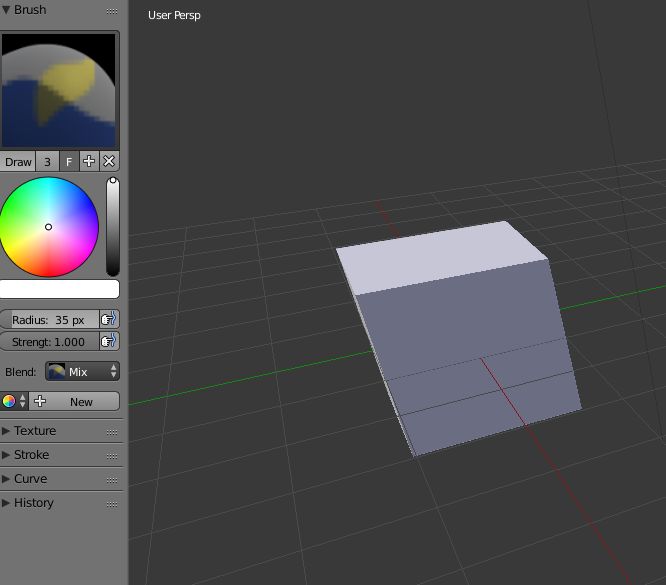Viewport: 666px width, 585px height.
Task: Expand the History panel
Action: pyautogui.click(x=33, y=503)
